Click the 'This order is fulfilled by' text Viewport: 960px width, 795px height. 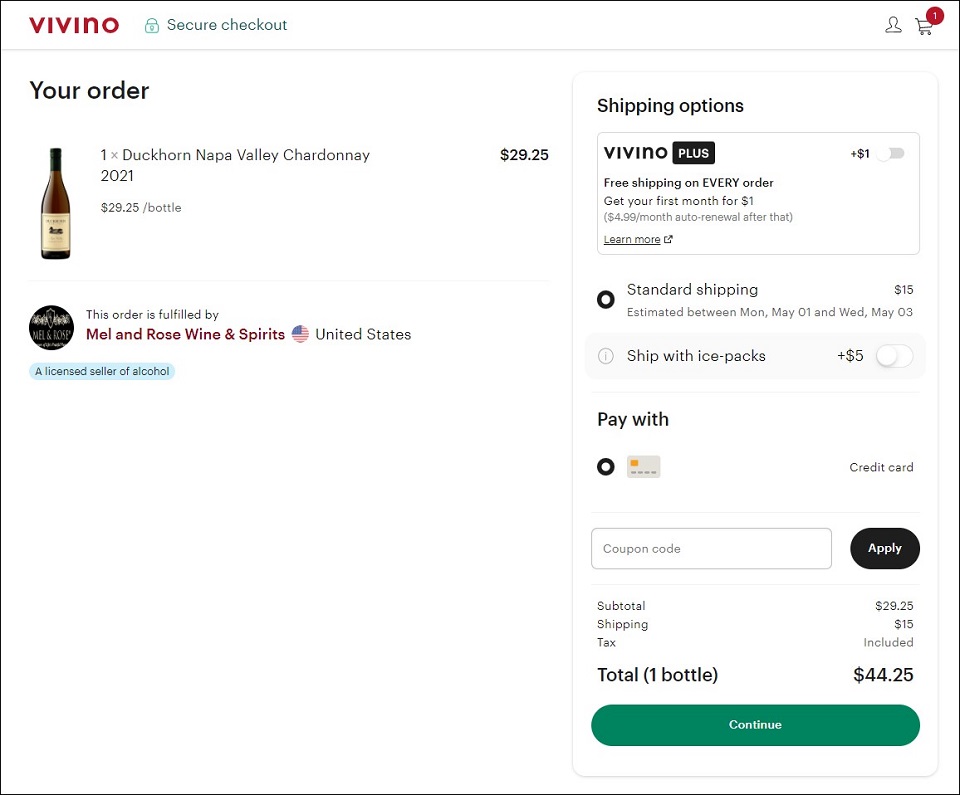click(x=152, y=315)
